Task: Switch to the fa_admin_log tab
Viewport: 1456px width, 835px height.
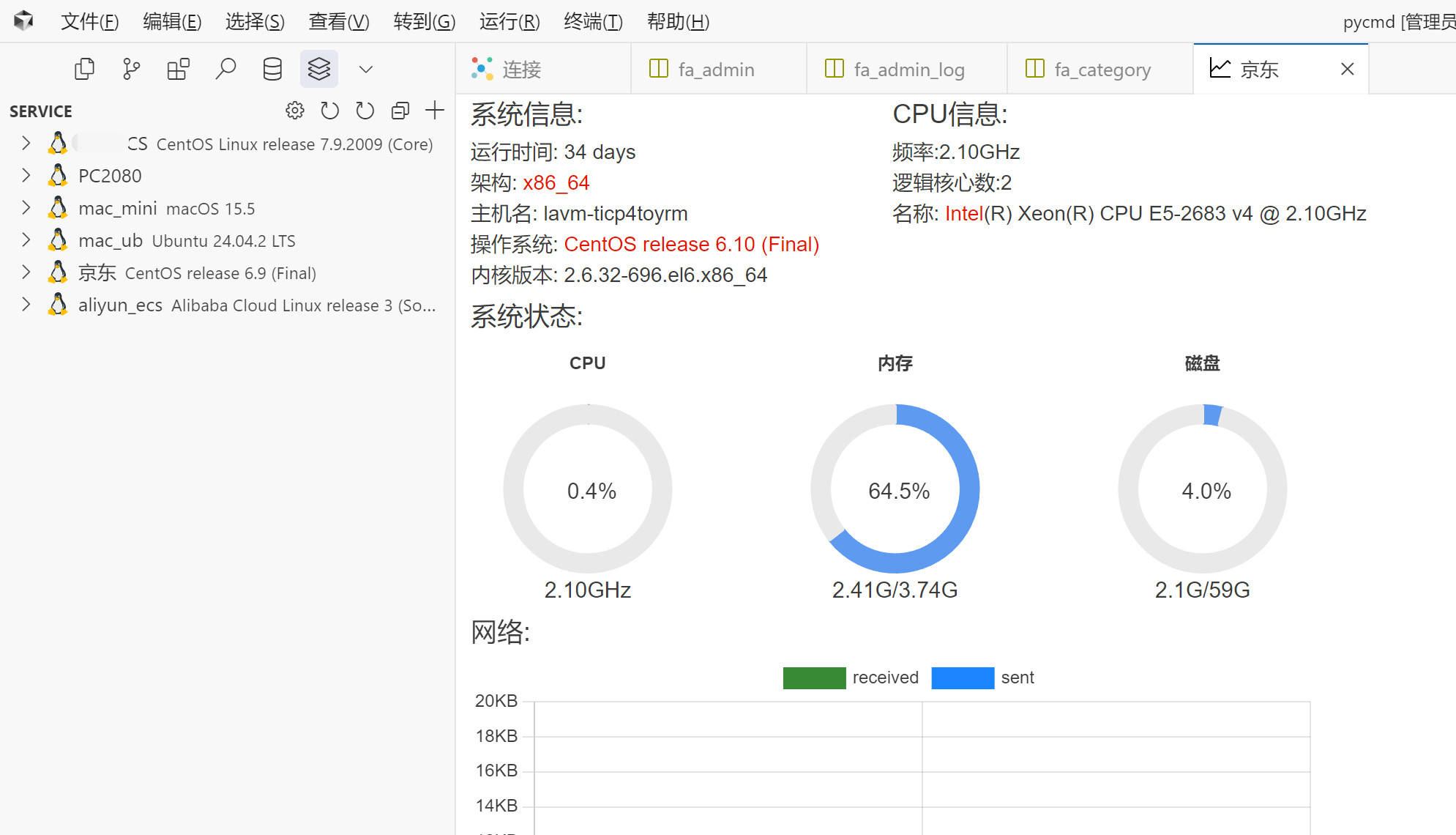Action: pyautogui.click(x=908, y=70)
